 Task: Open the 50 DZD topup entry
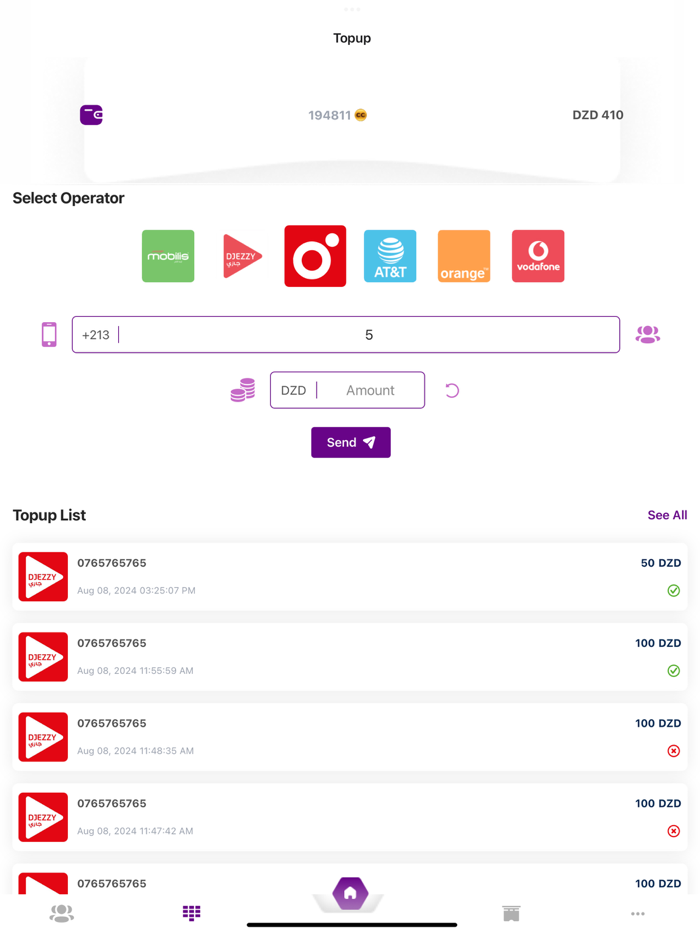[x=350, y=577]
